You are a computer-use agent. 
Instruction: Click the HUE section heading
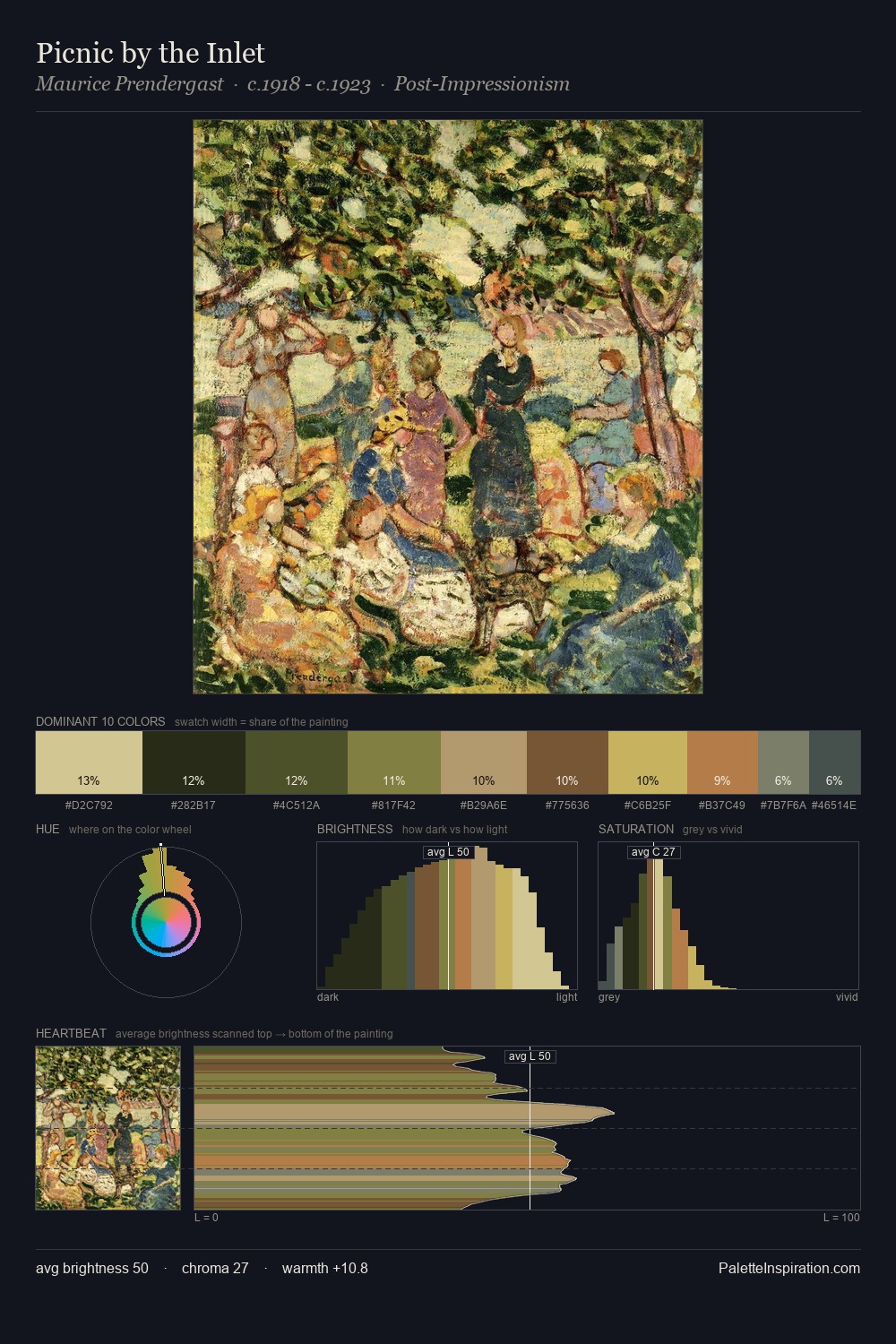click(x=47, y=829)
